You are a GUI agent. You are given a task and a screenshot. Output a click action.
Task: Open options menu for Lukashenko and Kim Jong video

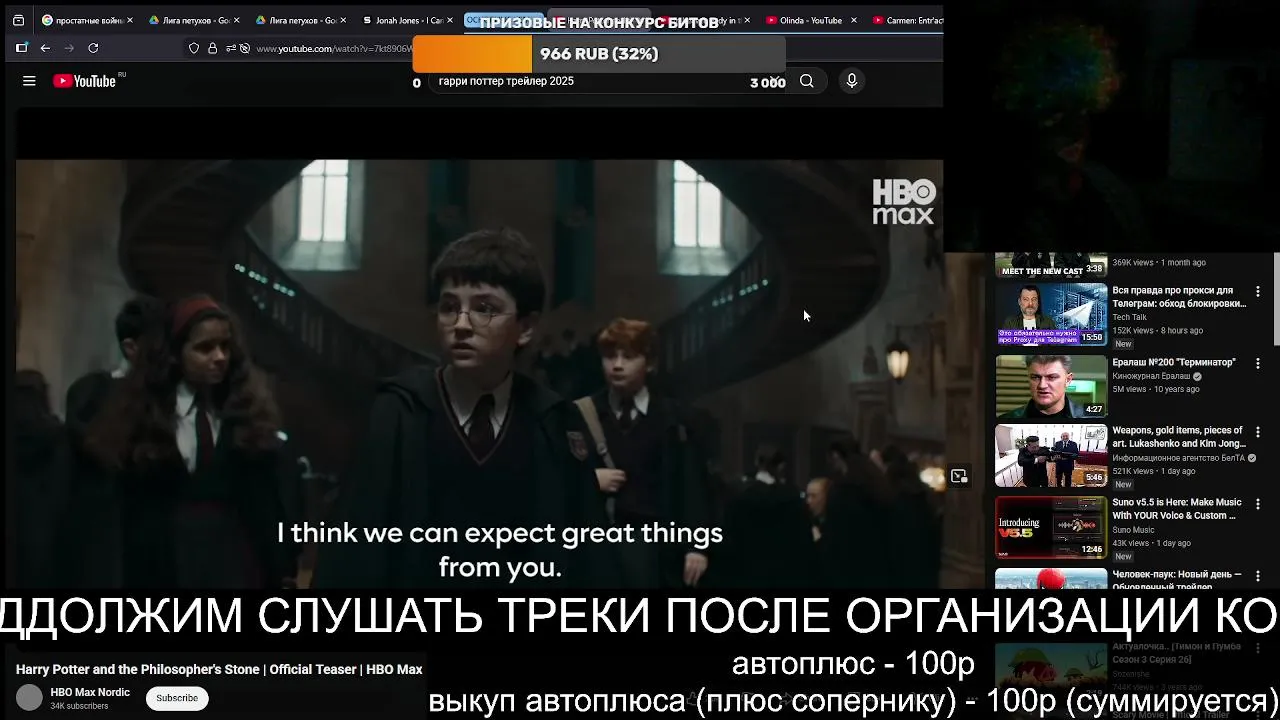point(1258,432)
